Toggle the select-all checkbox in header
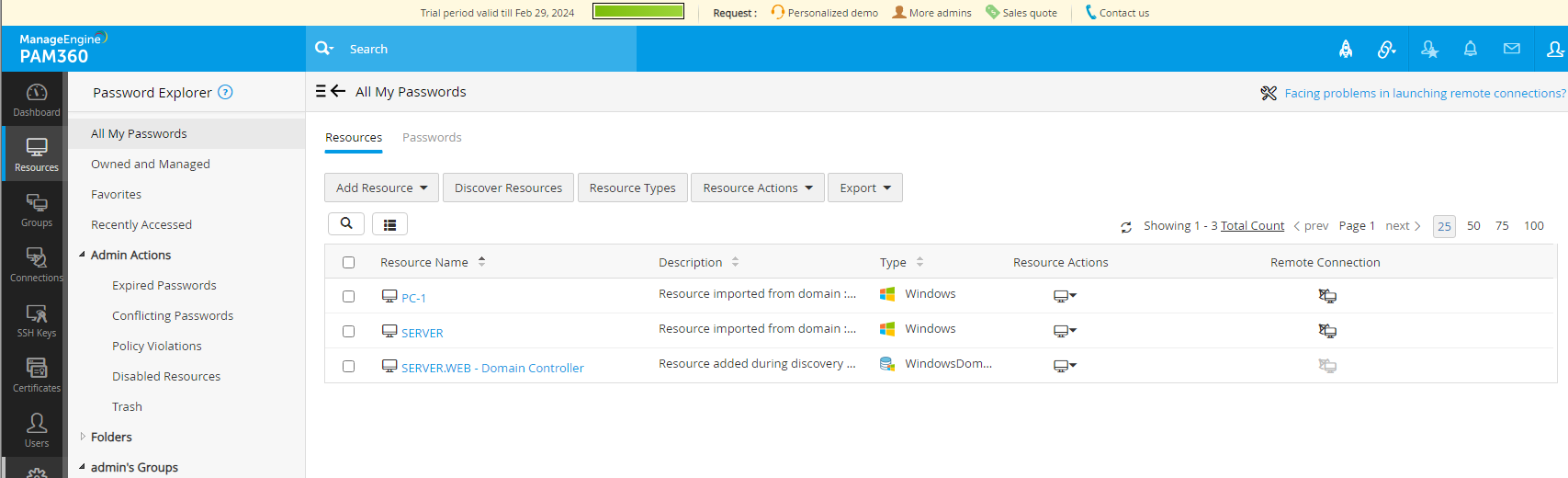1568x478 pixels. [x=348, y=262]
